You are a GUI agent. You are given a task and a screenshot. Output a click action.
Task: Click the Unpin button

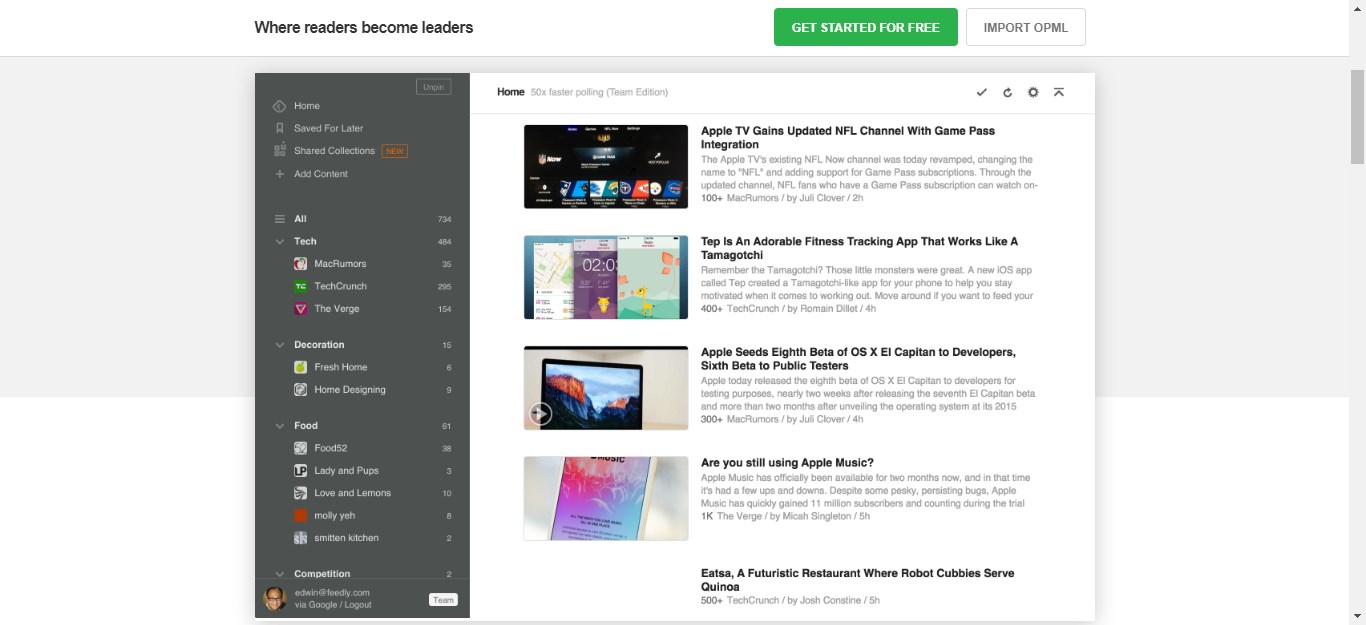(433, 87)
